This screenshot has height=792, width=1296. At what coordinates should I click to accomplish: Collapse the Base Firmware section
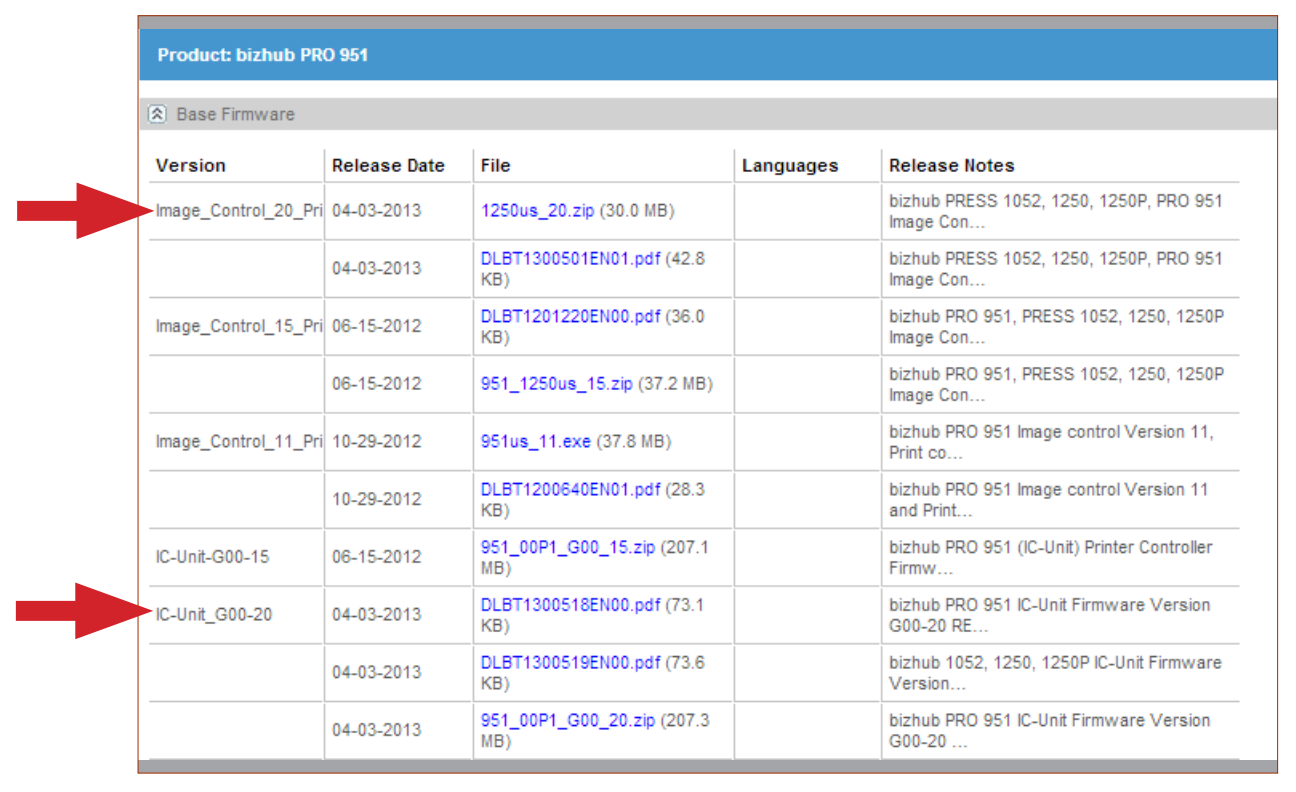tap(157, 114)
